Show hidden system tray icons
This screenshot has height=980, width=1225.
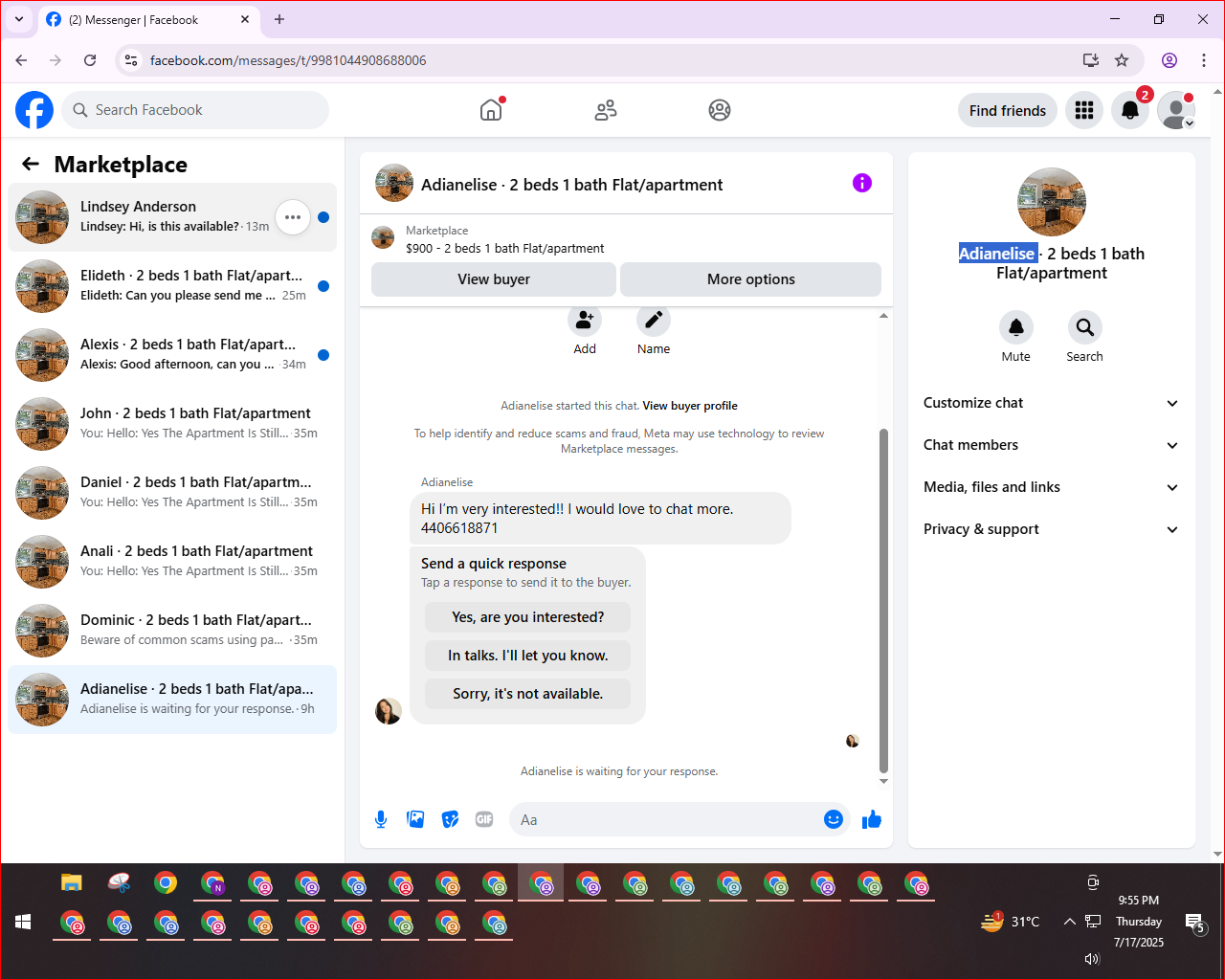[1069, 922]
